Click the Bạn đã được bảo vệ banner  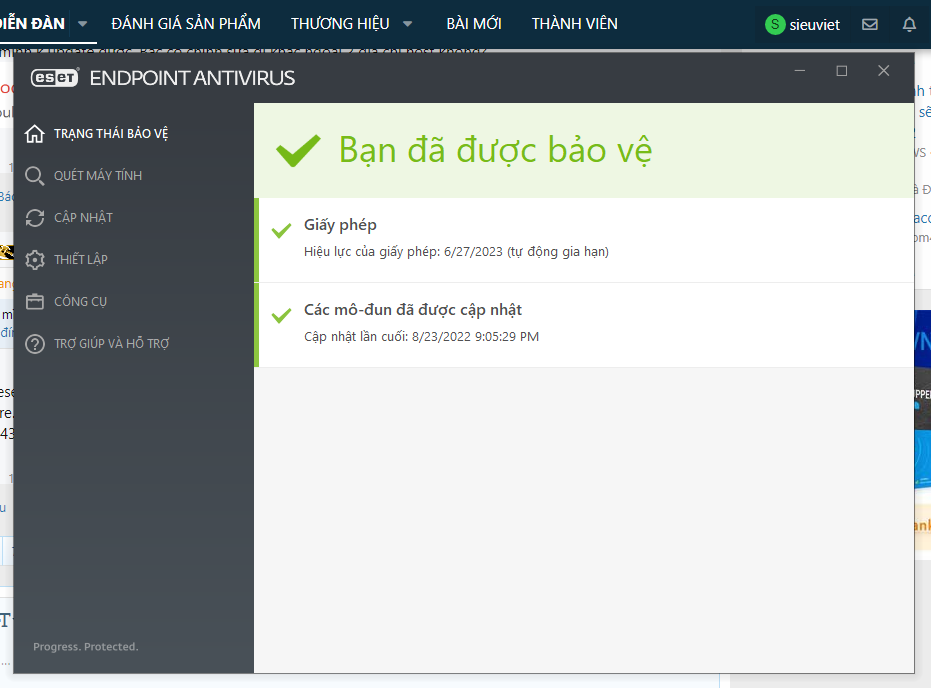pyautogui.click(x=584, y=150)
